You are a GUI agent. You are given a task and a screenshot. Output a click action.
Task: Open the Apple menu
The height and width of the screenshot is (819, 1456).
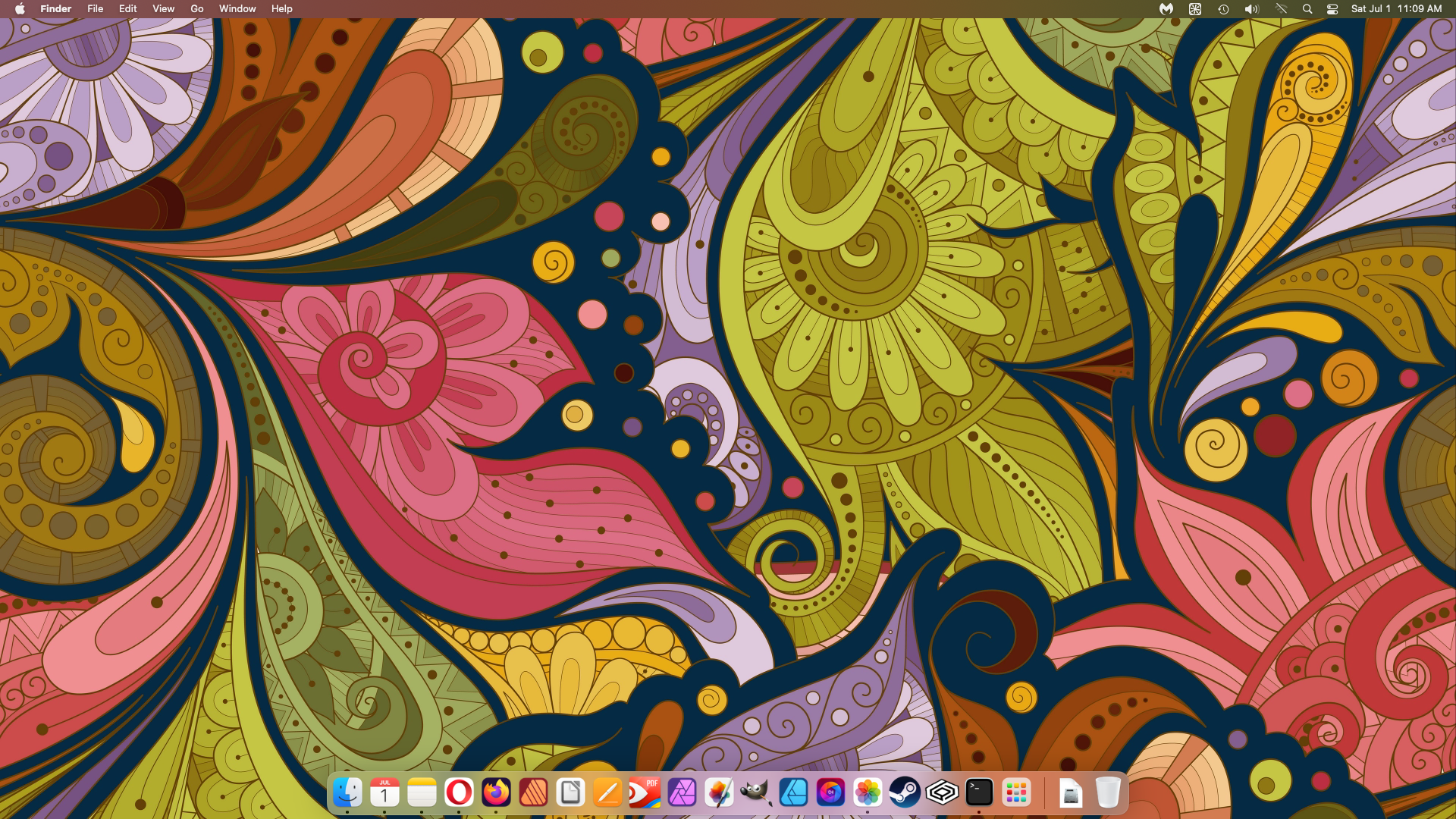(x=20, y=9)
